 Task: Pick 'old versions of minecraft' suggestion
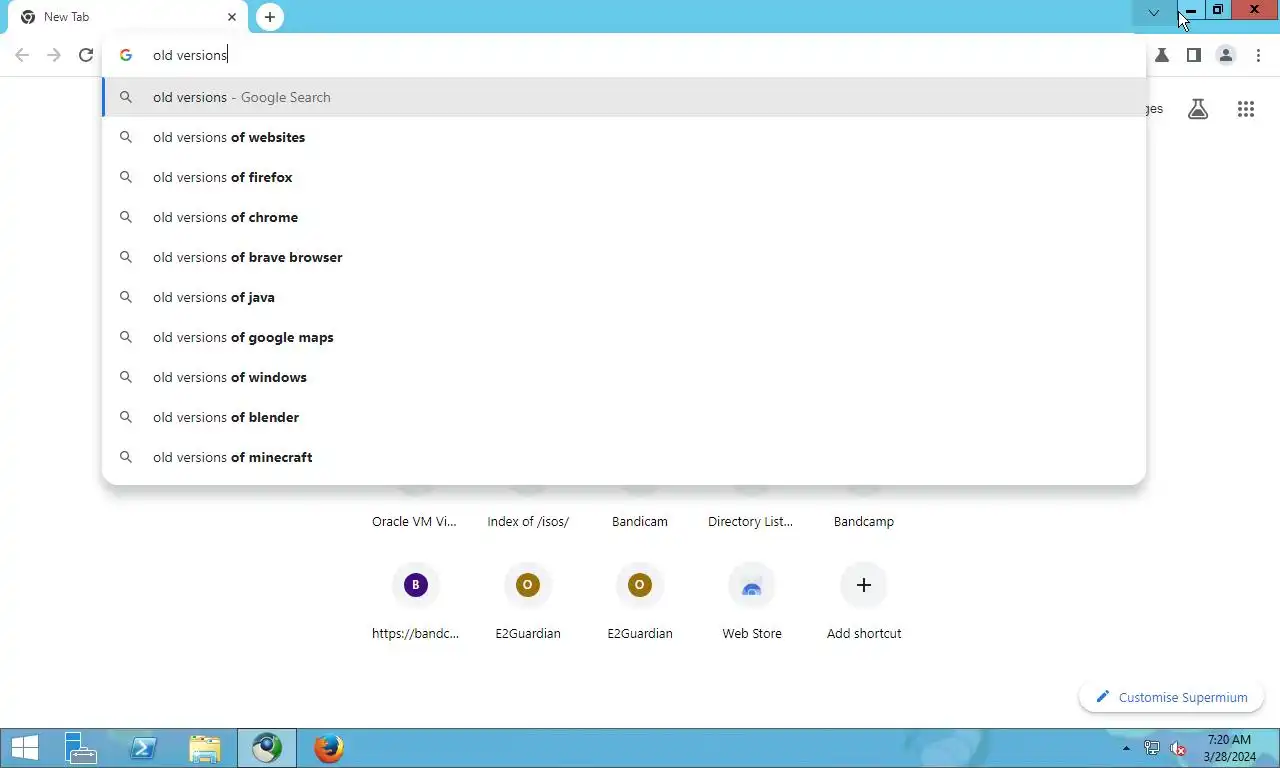pyautogui.click(x=624, y=457)
